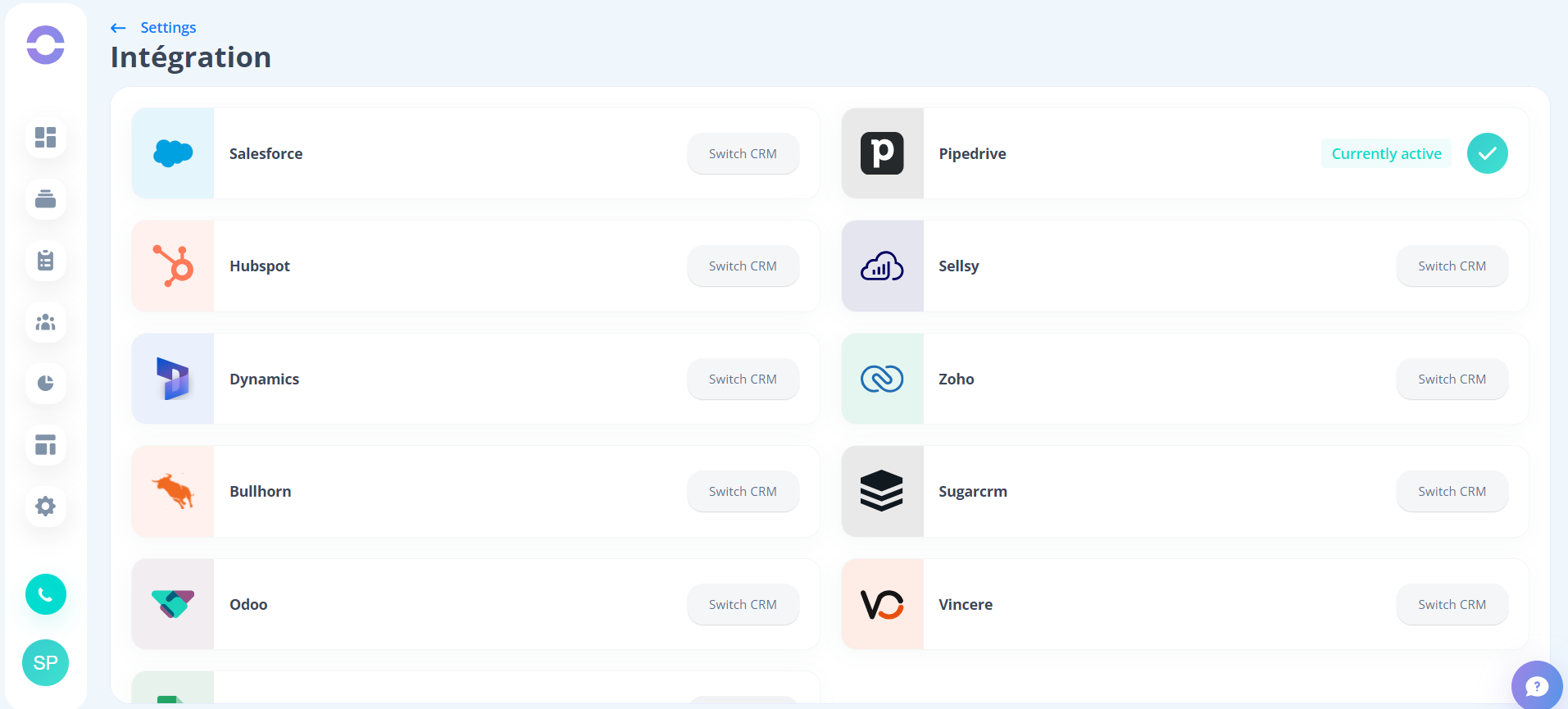The width and height of the screenshot is (1568, 709).
Task: Click the back arrow next to Settings
Action: pyautogui.click(x=118, y=28)
